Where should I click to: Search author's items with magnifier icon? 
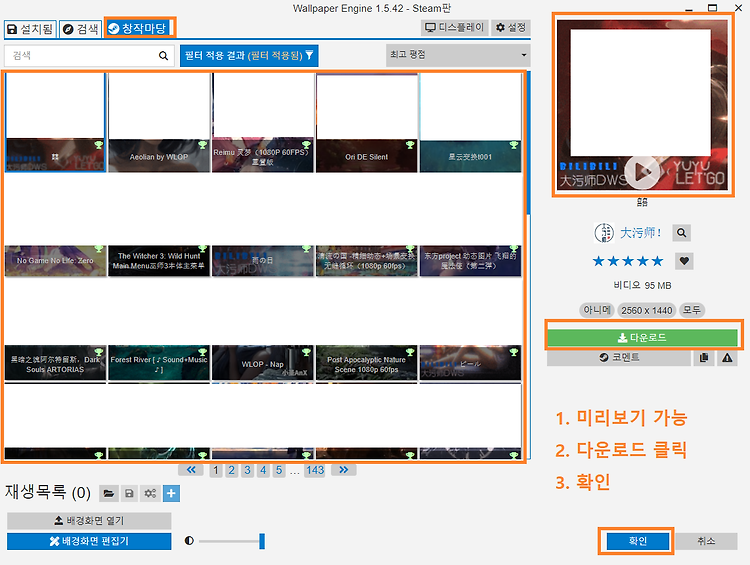(681, 233)
